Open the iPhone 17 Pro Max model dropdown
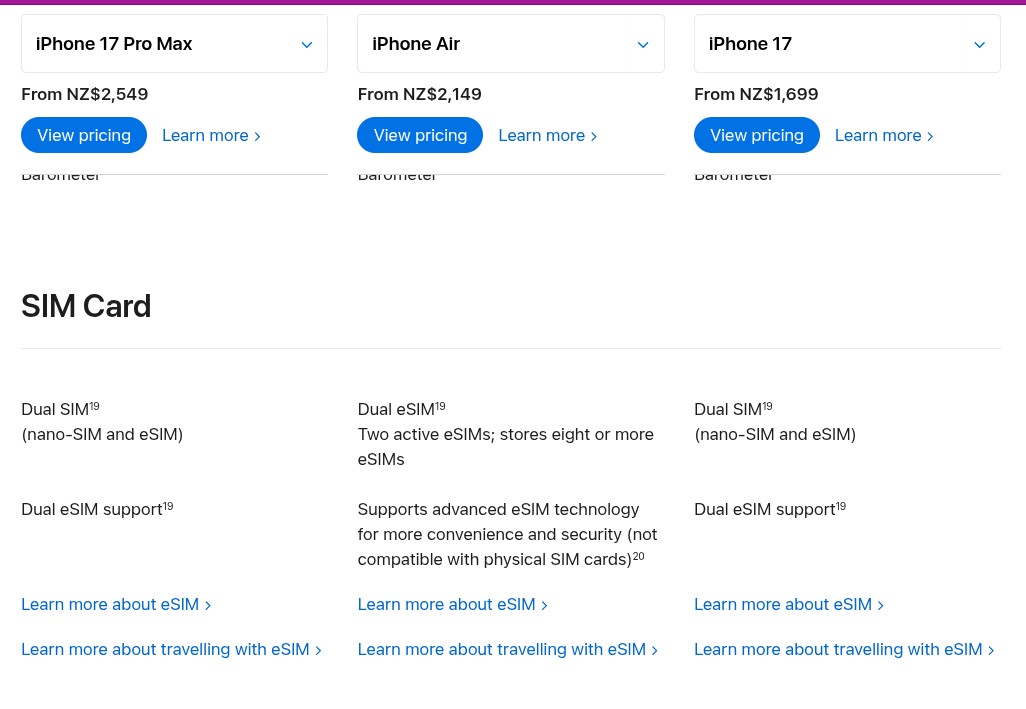Screen dimensions: 1026x709 [x=174, y=44]
